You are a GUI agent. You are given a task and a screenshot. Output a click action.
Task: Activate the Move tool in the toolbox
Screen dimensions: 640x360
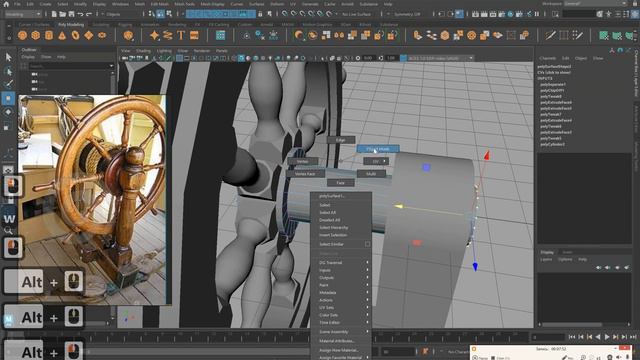(x=8, y=98)
